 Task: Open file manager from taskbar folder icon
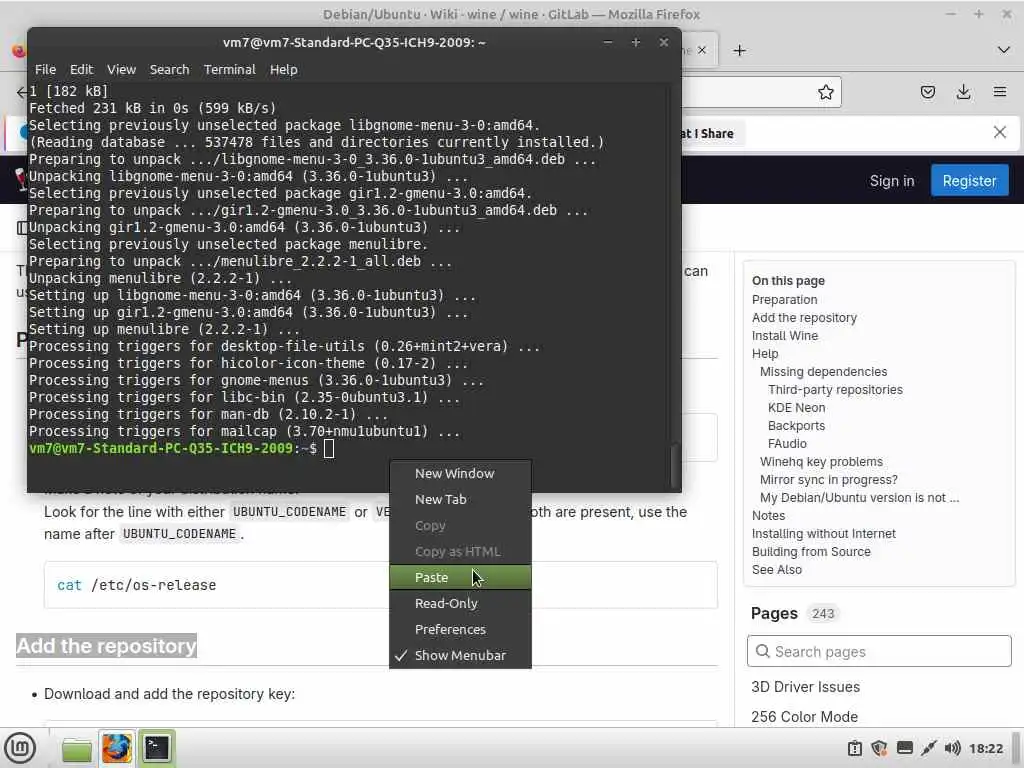(76, 748)
